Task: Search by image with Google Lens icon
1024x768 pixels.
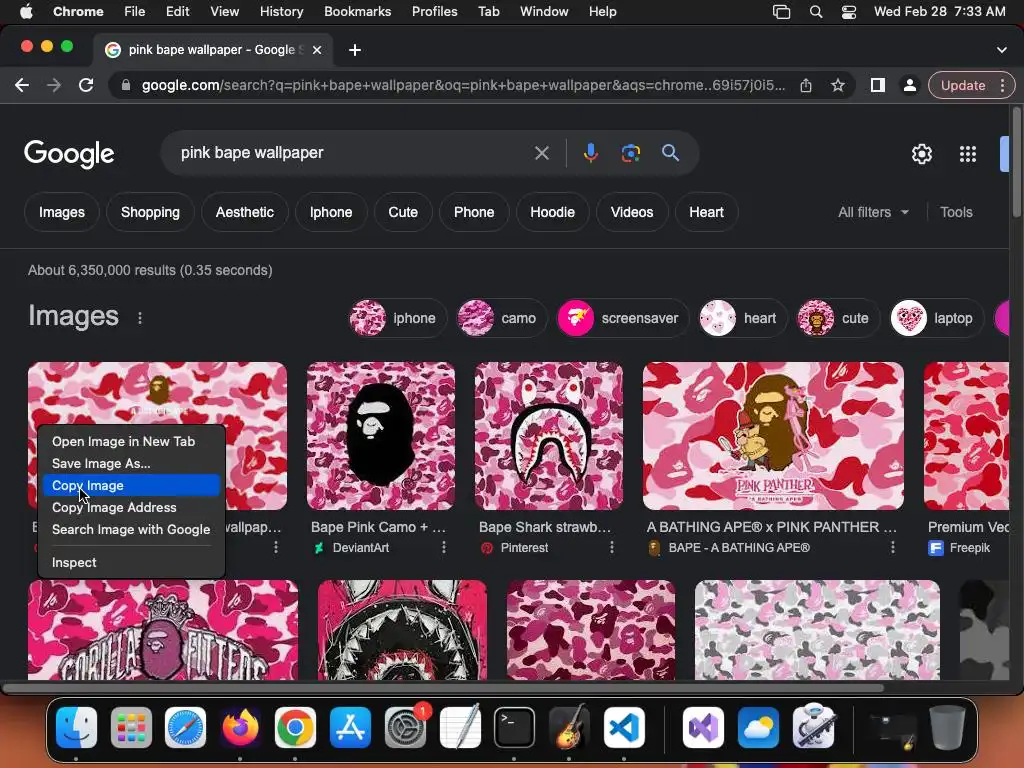Action: click(x=630, y=153)
